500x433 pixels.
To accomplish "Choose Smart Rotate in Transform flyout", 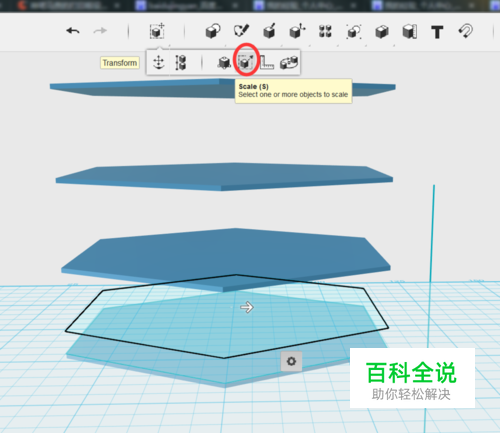I will tap(289, 63).
